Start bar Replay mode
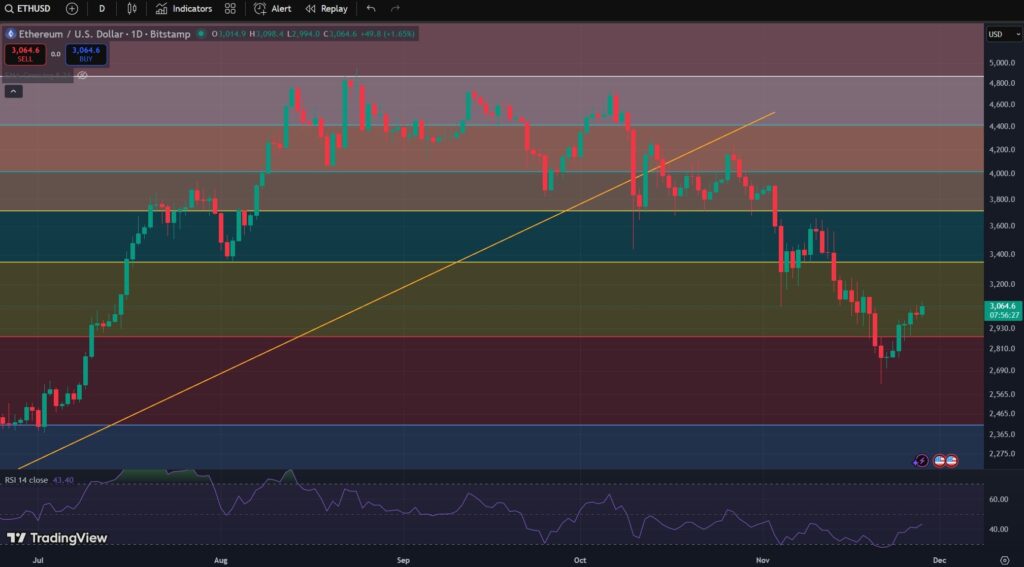This screenshot has width=1024, height=567. (x=327, y=9)
